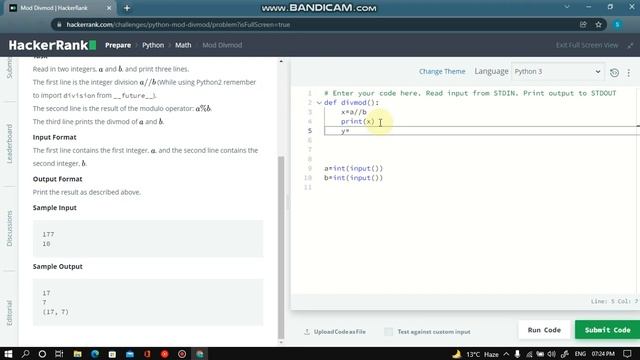640x360 pixels.
Task: Click the HackerRank logo
Action: [x=52, y=45]
